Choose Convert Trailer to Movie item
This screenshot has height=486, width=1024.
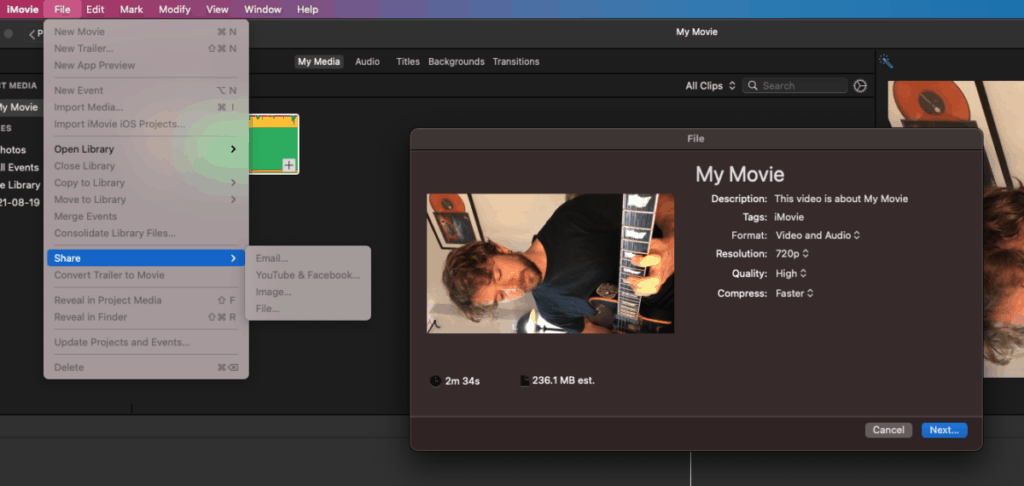146,275
